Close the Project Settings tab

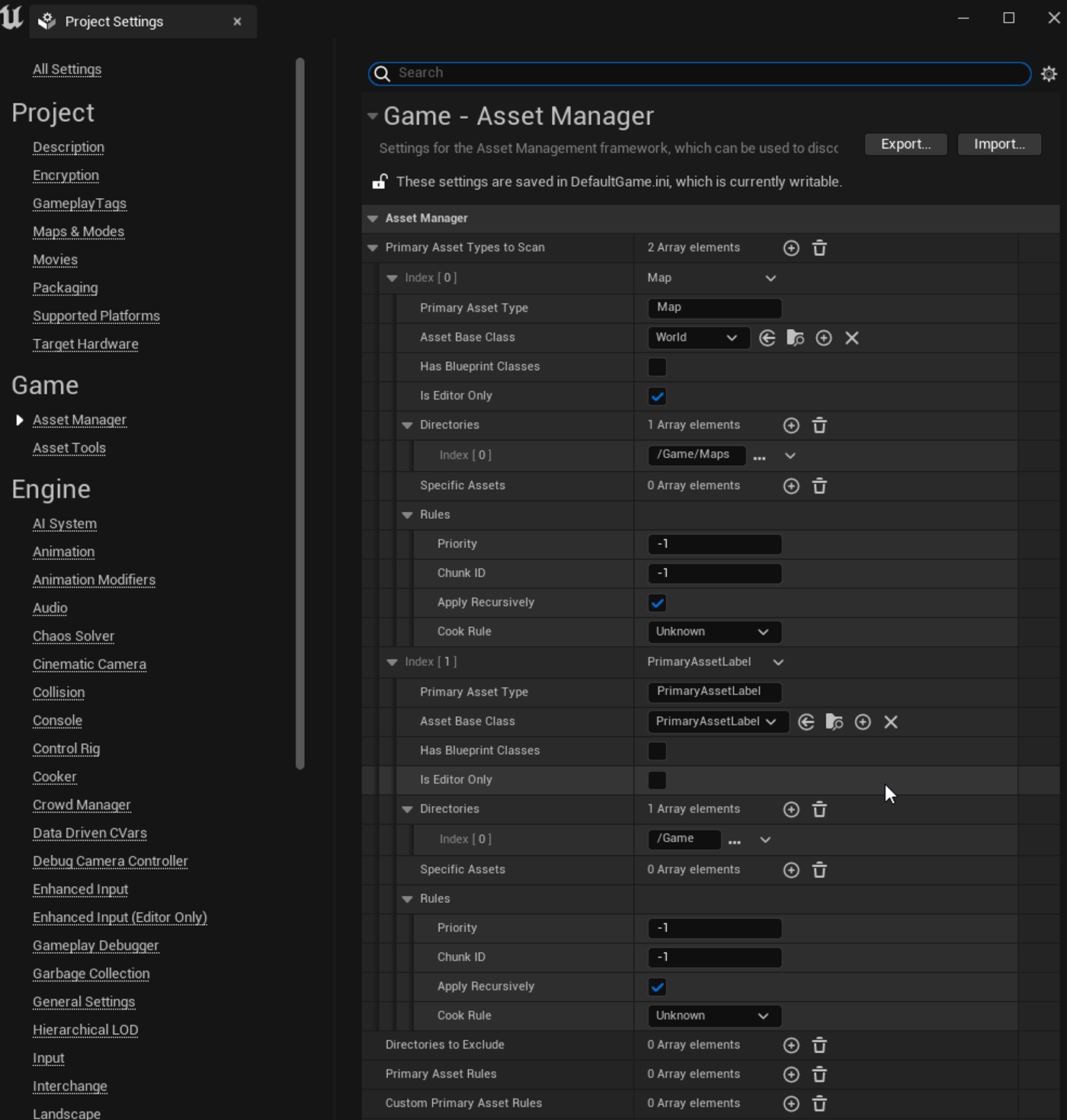coord(237,21)
